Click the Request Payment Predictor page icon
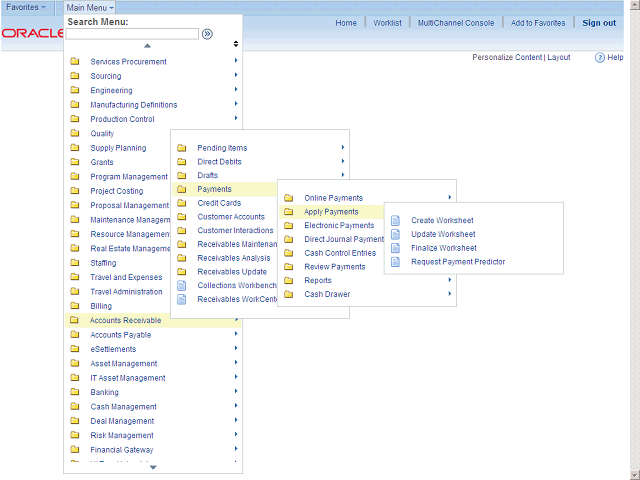 click(x=395, y=262)
